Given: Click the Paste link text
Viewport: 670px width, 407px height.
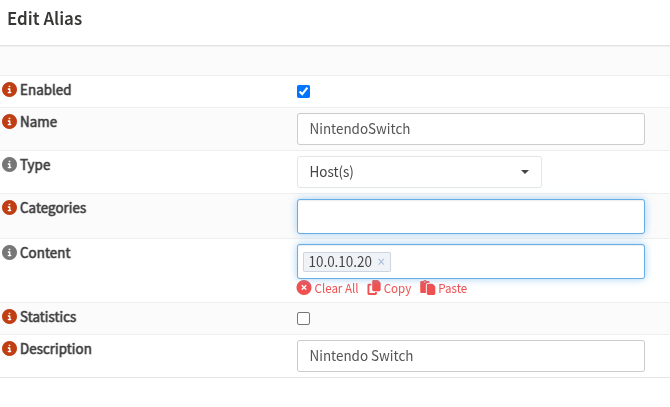Looking at the screenshot, I should [x=453, y=289].
